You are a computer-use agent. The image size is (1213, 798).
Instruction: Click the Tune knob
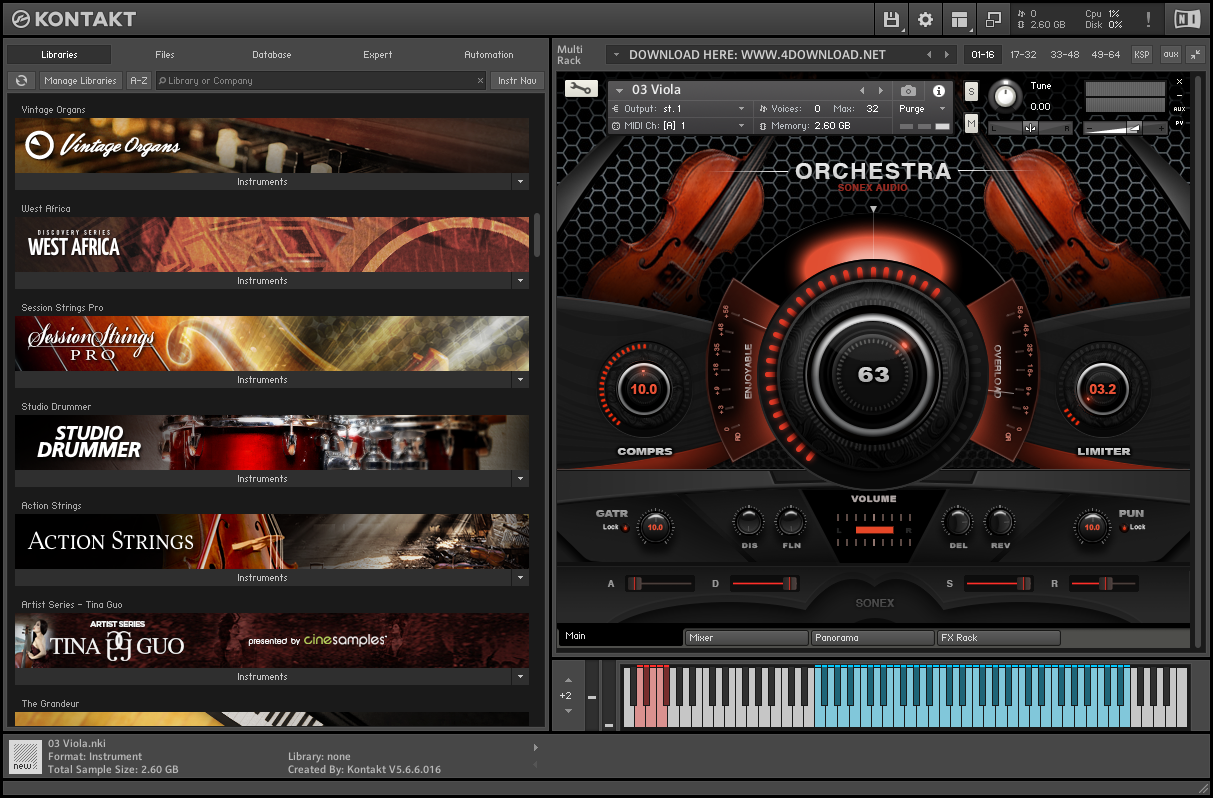(1006, 96)
